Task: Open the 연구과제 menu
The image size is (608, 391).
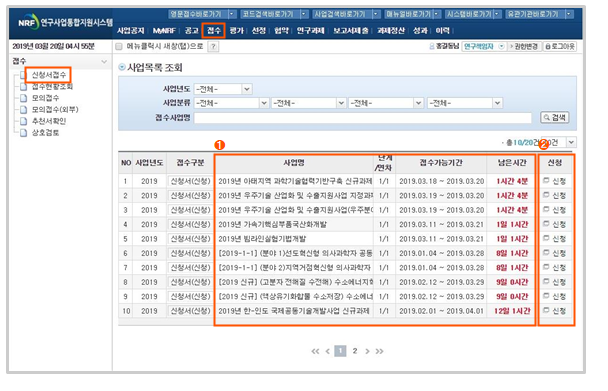Action: point(311,31)
